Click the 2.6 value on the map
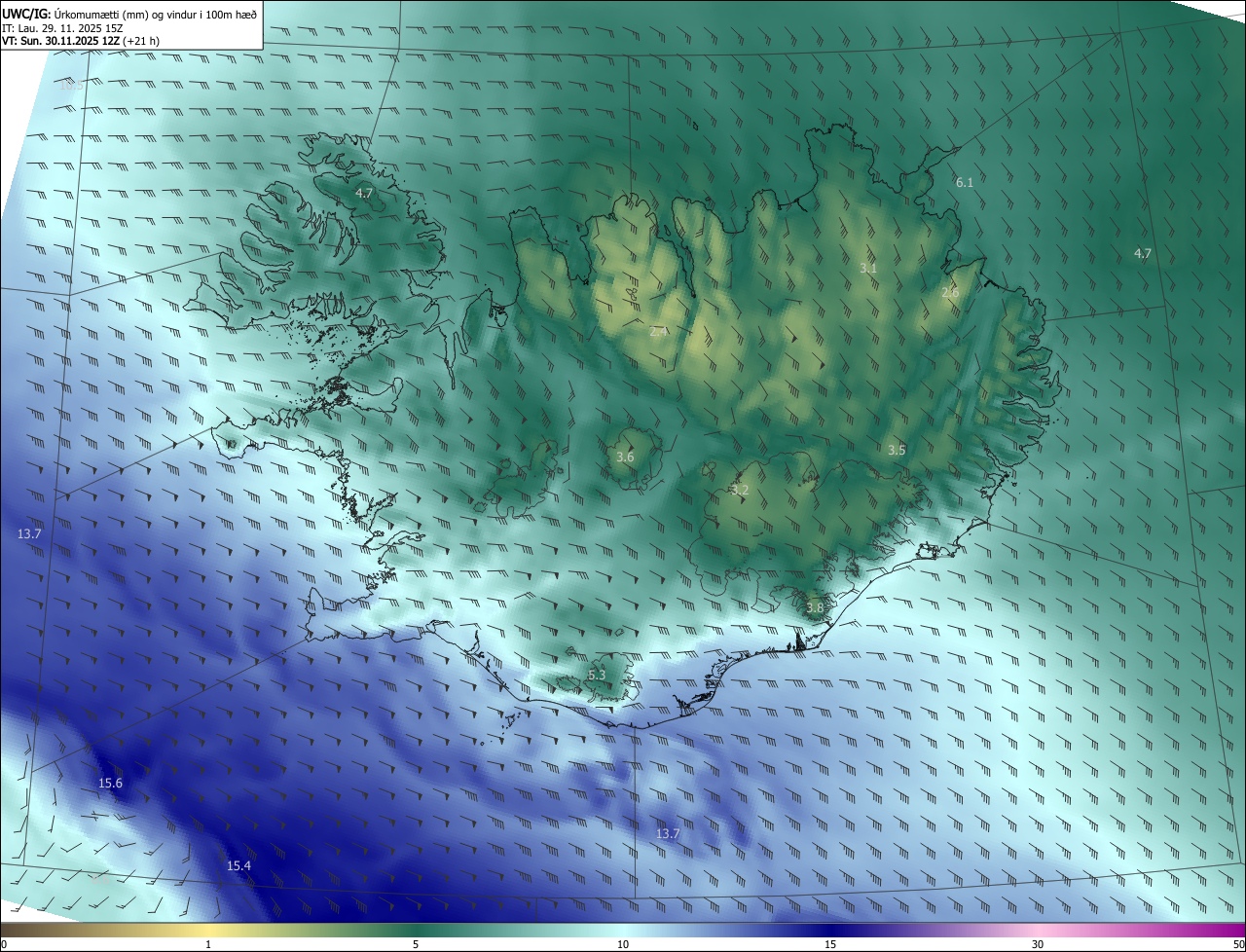The height and width of the screenshot is (952, 1246). [950, 292]
